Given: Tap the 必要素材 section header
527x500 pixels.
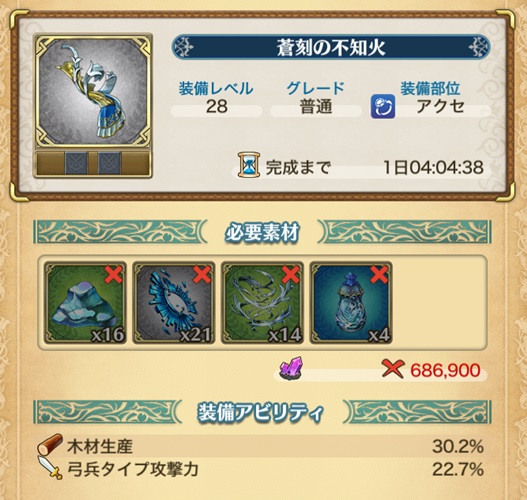Looking at the screenshot, I should pos(262,232).
